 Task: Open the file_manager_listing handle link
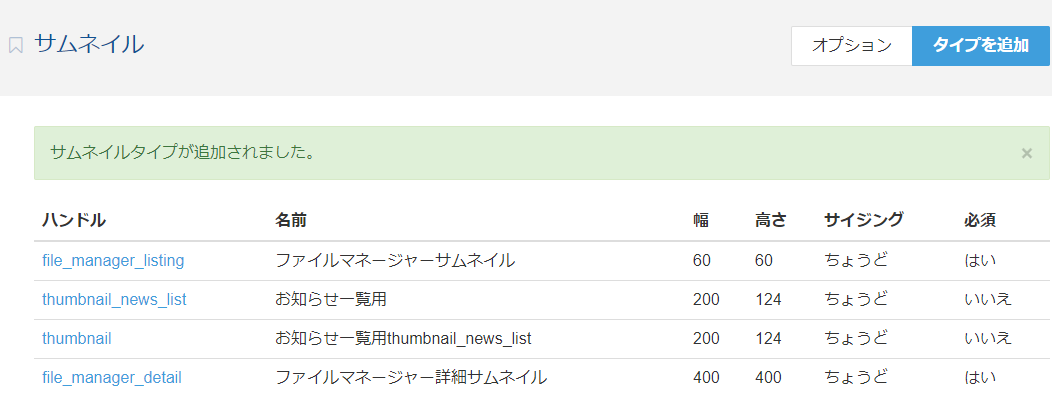pos(113,260)
